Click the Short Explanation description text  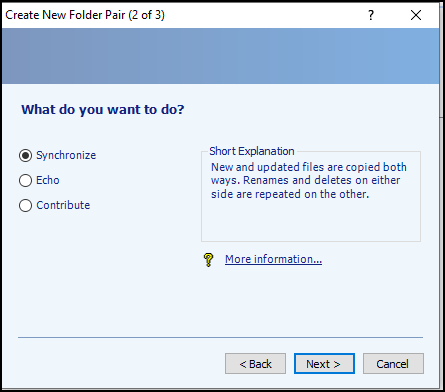coord(309,180)
